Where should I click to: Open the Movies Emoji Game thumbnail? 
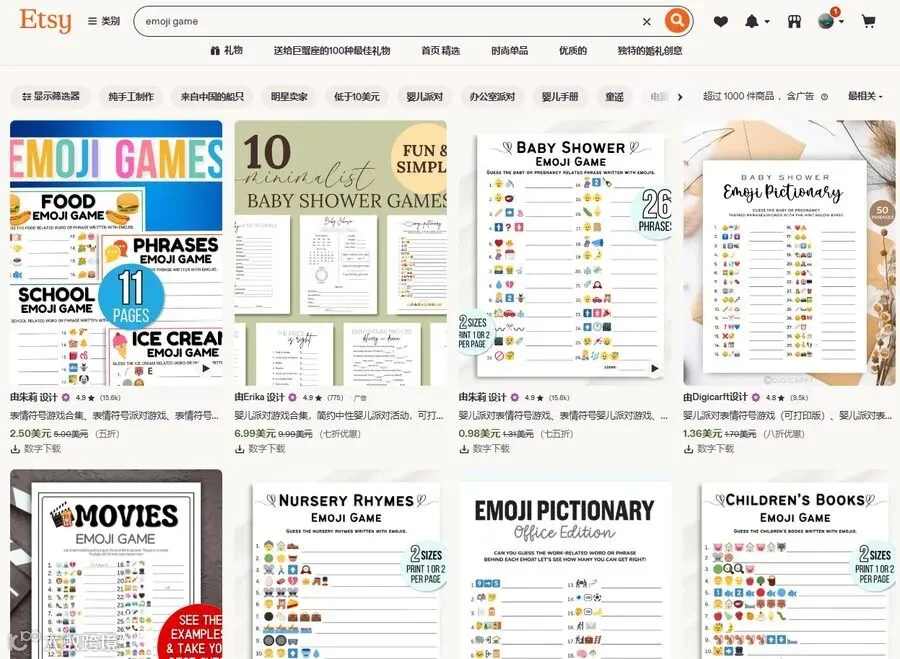click(116, 564)
